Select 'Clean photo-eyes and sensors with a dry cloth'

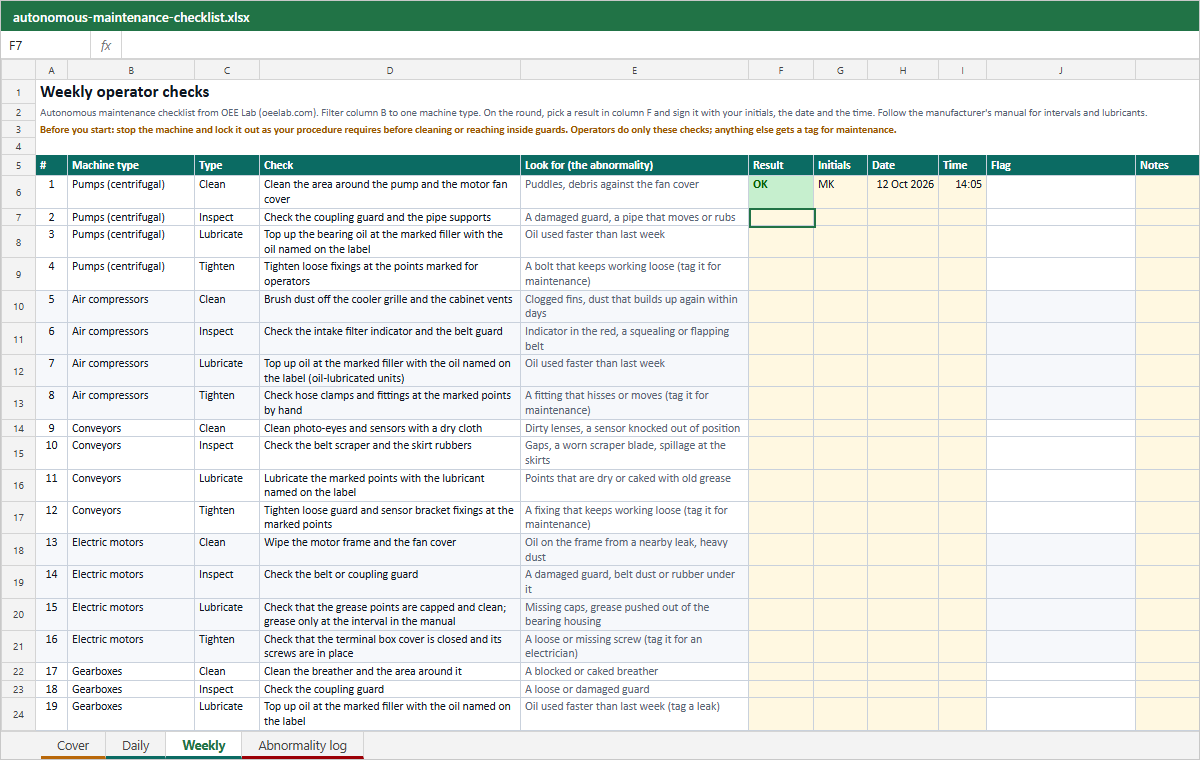tap(390, 428)
